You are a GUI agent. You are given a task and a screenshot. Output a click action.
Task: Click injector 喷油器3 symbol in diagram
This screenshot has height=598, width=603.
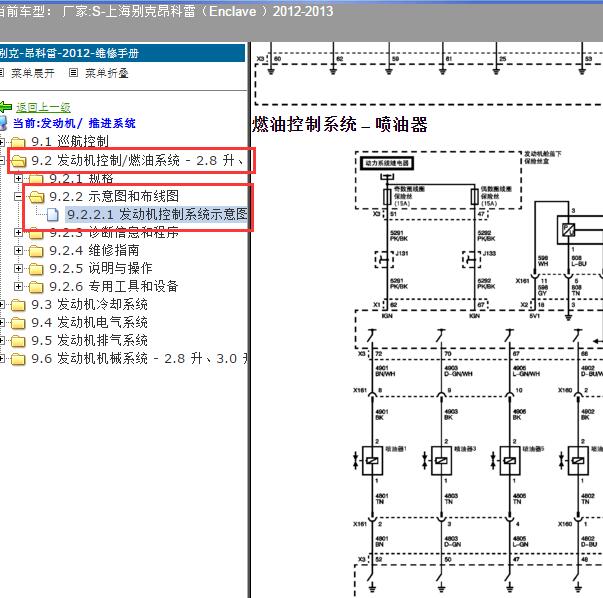point(441,461)
